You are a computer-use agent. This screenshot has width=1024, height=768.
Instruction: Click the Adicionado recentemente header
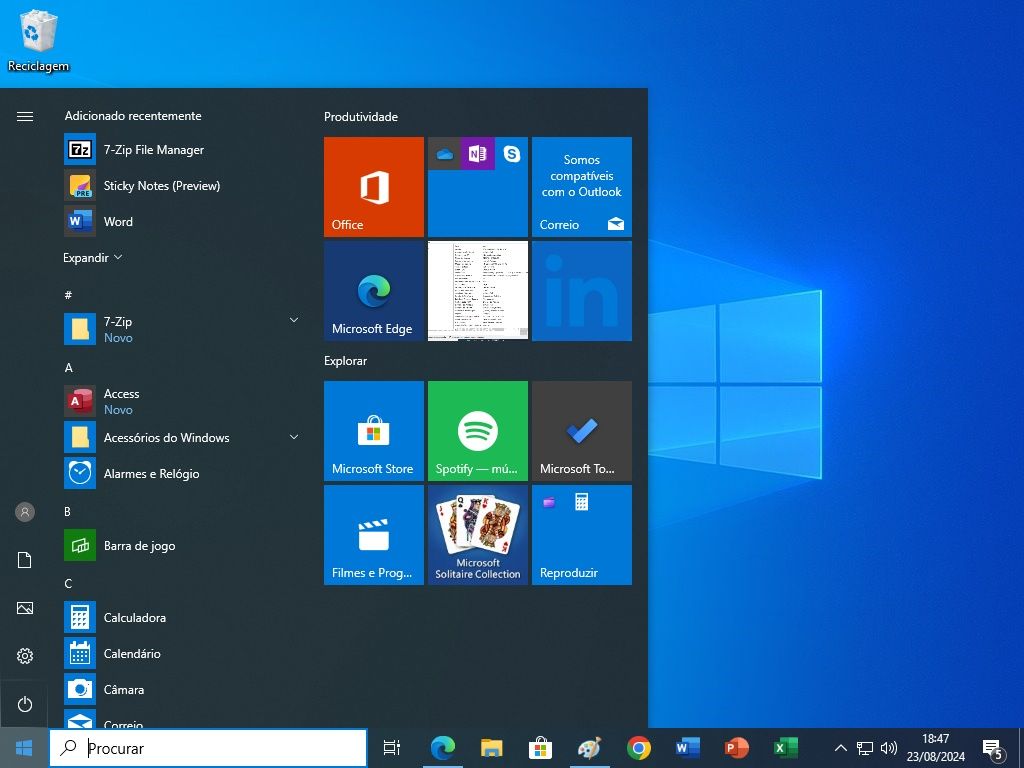[133, 116]
